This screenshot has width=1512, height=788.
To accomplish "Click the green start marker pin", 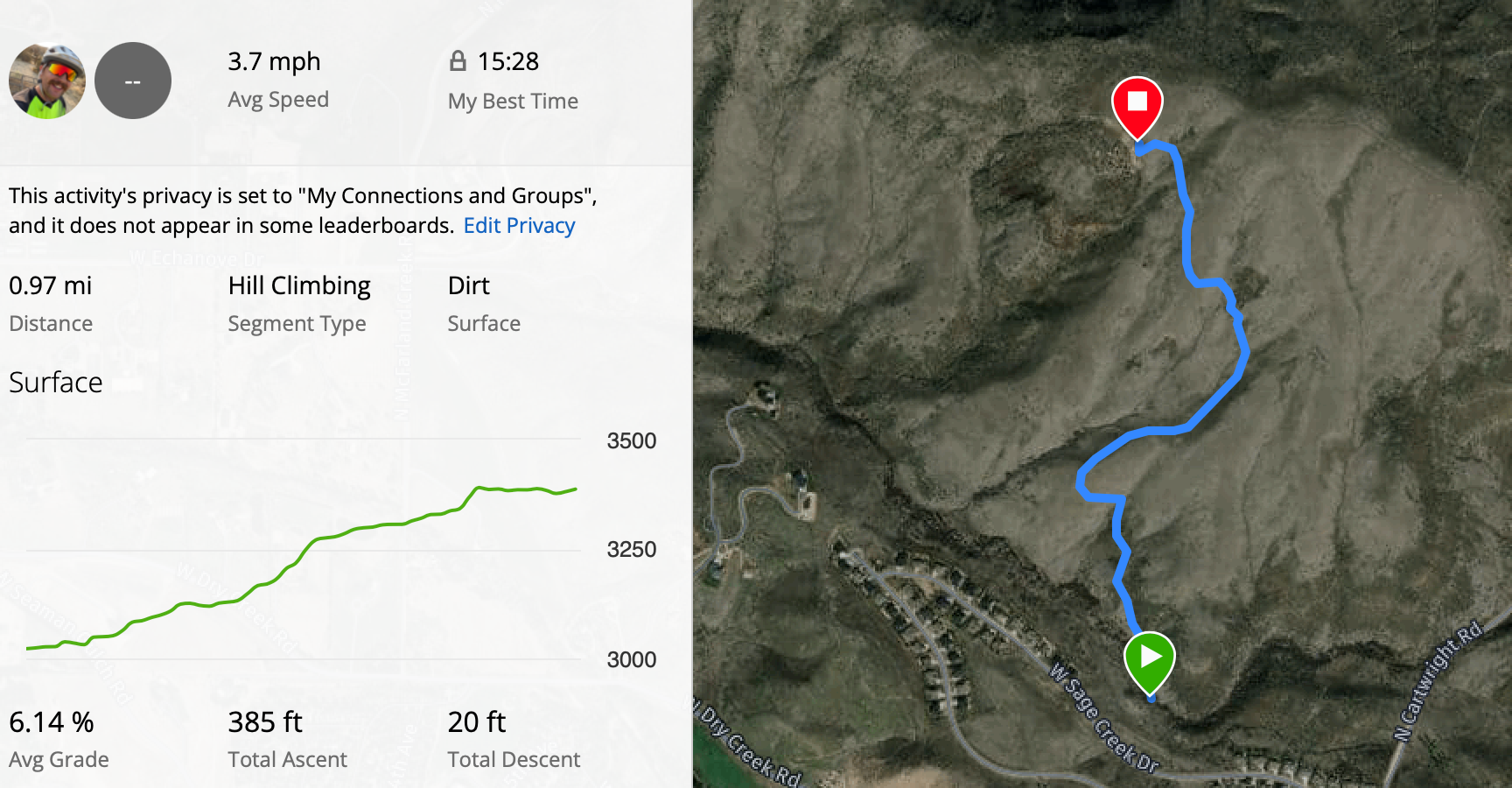I will [1149, 663].
